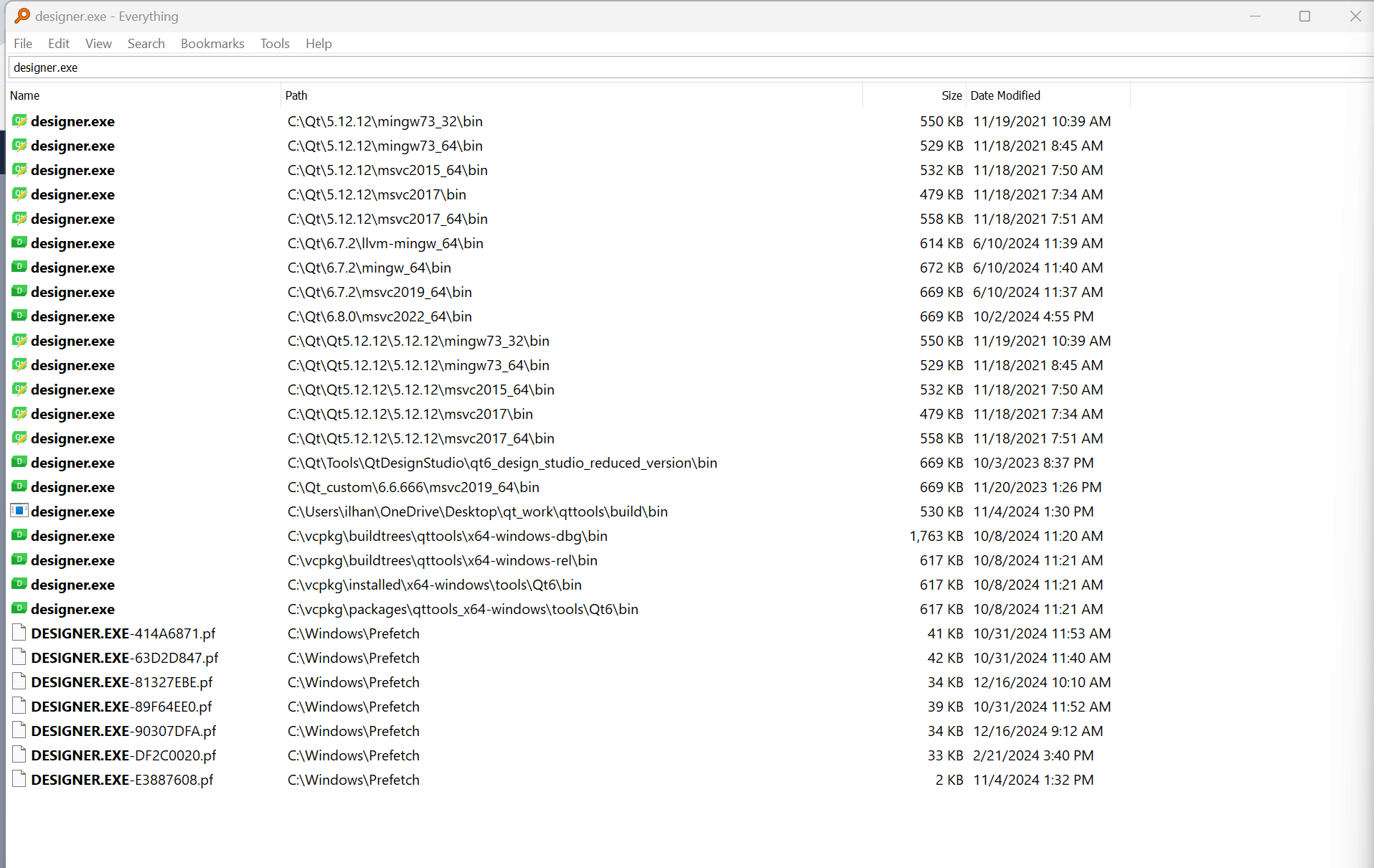This screenshot has height=868, width=1374.
Task: Click the 41 KB size value
Action: point(945,633)
